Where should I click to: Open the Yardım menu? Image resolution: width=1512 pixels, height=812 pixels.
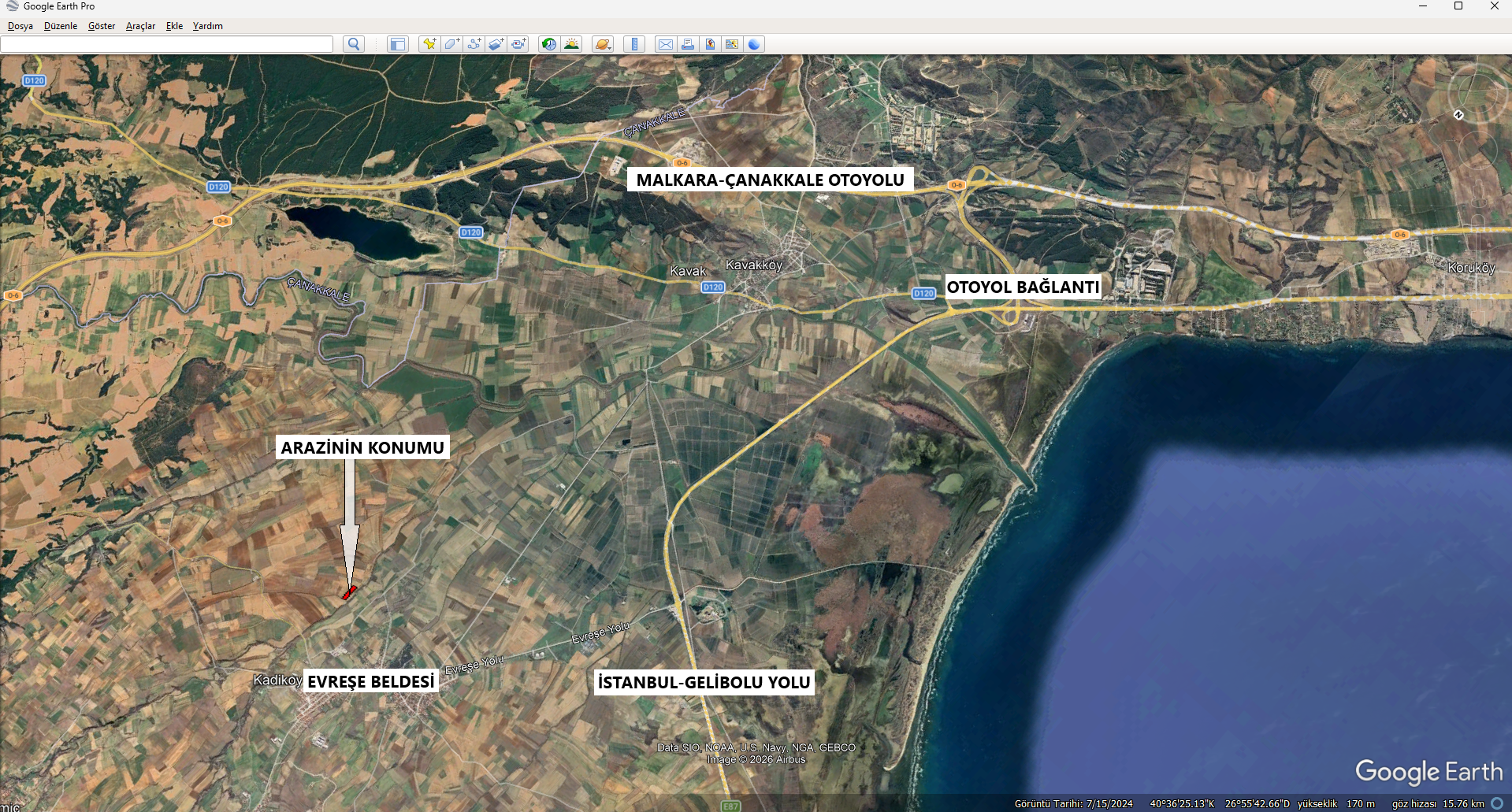tap(208, 26)
